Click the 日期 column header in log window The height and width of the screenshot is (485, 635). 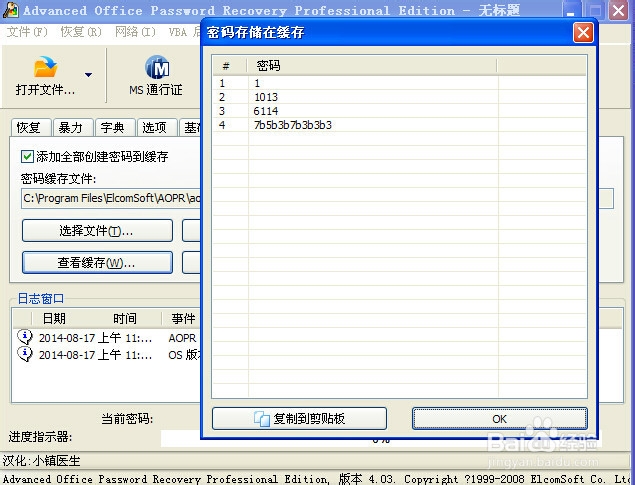[x=54, y=319]
